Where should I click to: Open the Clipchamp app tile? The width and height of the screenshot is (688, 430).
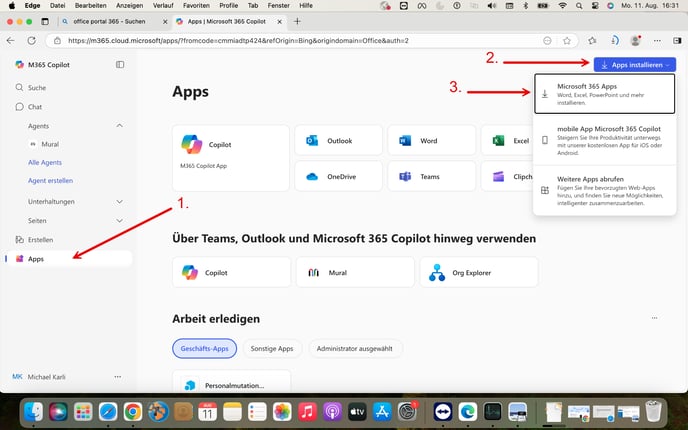[508, 176]
